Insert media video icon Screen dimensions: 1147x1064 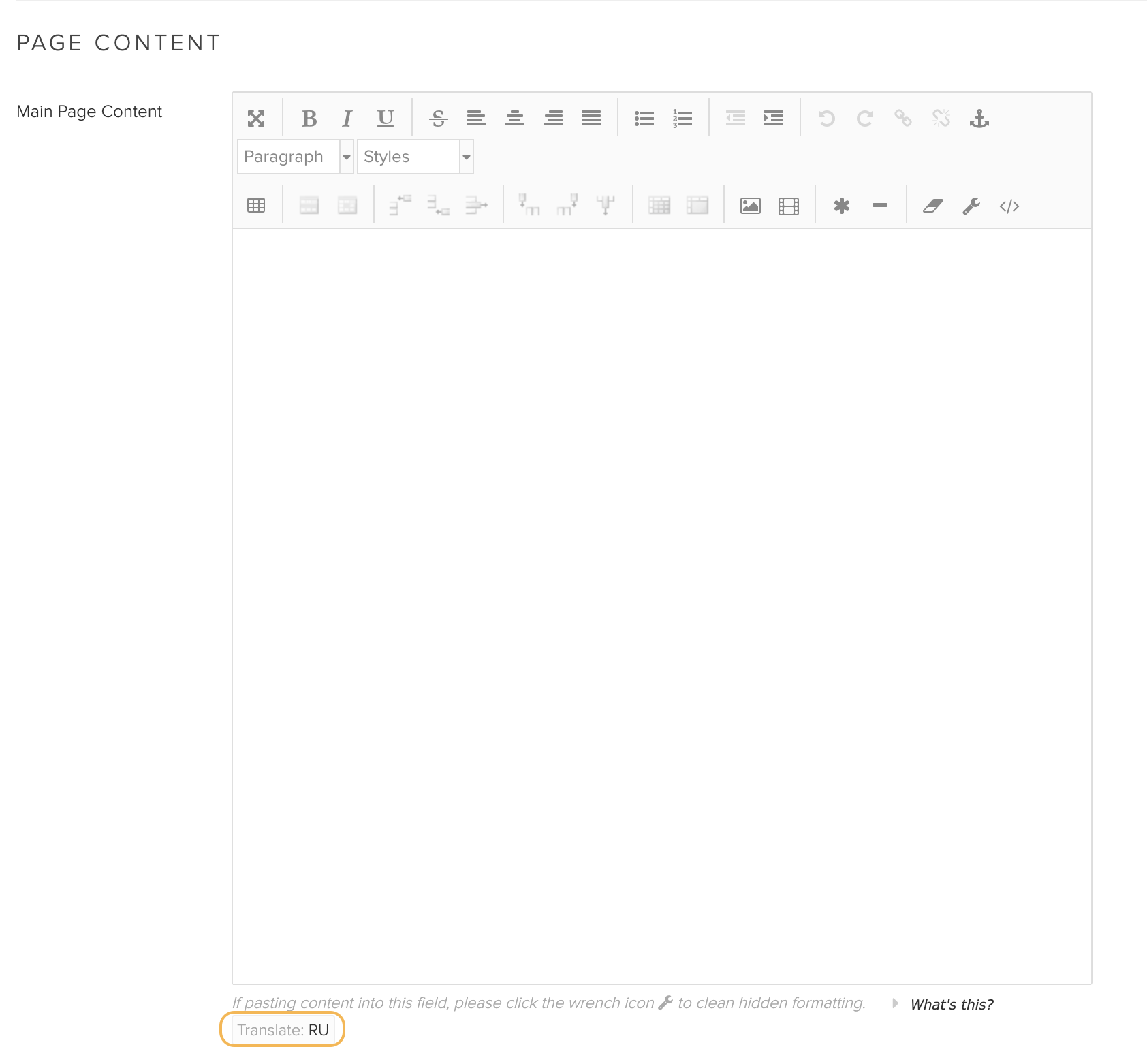(x=789, y=206)
